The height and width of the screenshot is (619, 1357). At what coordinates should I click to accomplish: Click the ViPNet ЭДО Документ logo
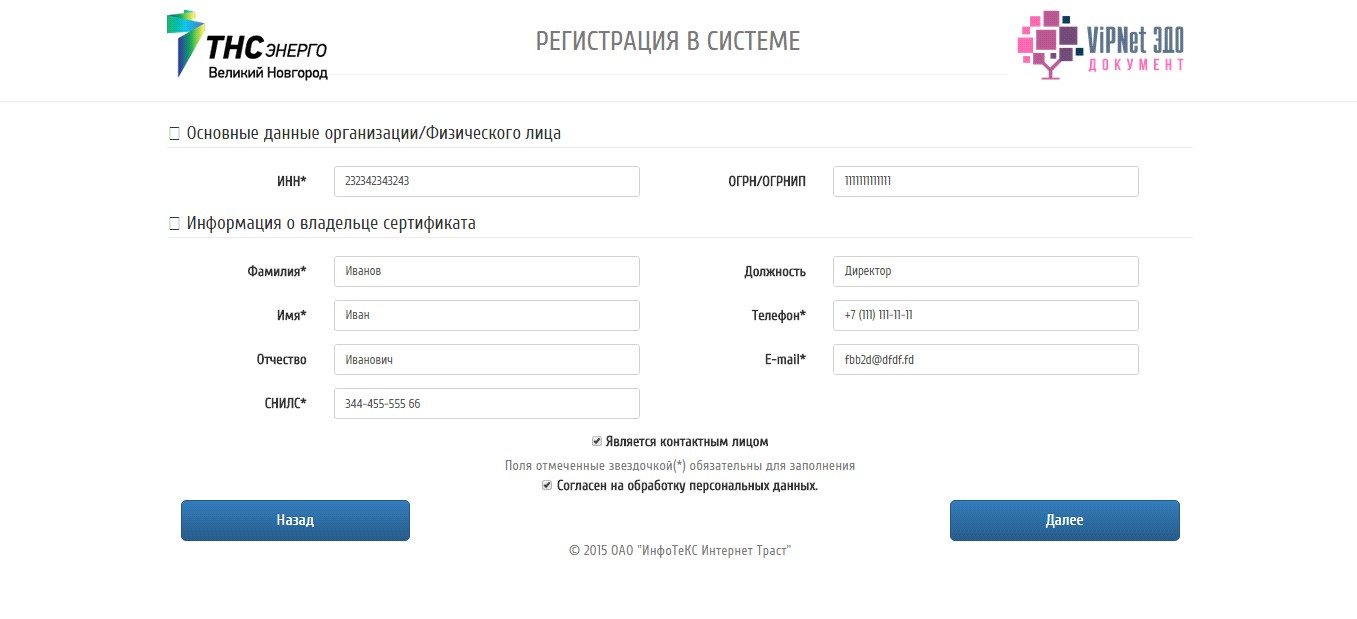coord(1101,44)
